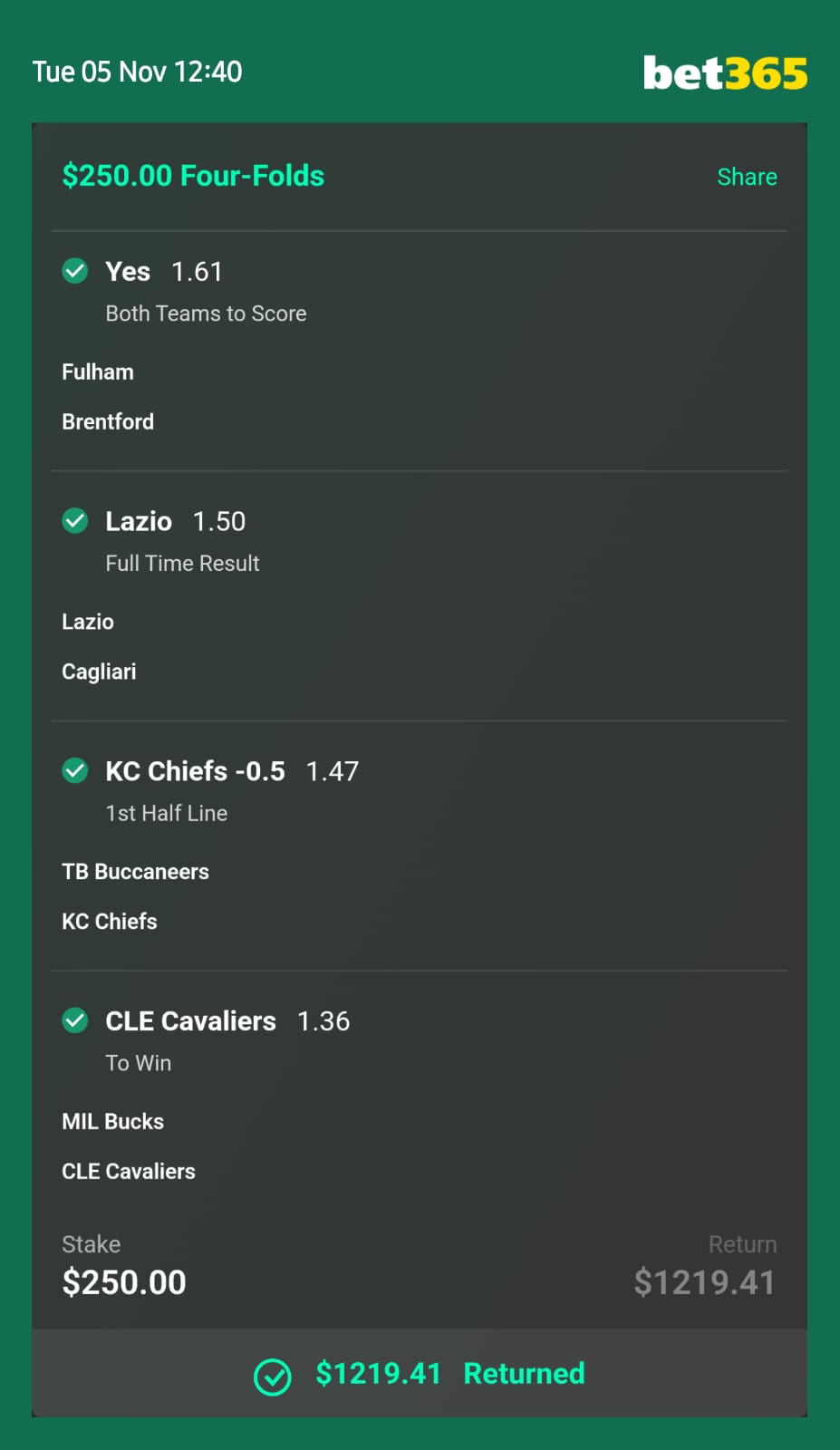Tap the $1219.41 Returned banner text
Viewport: 840px width, 1450px height.
click(449, 1374)
